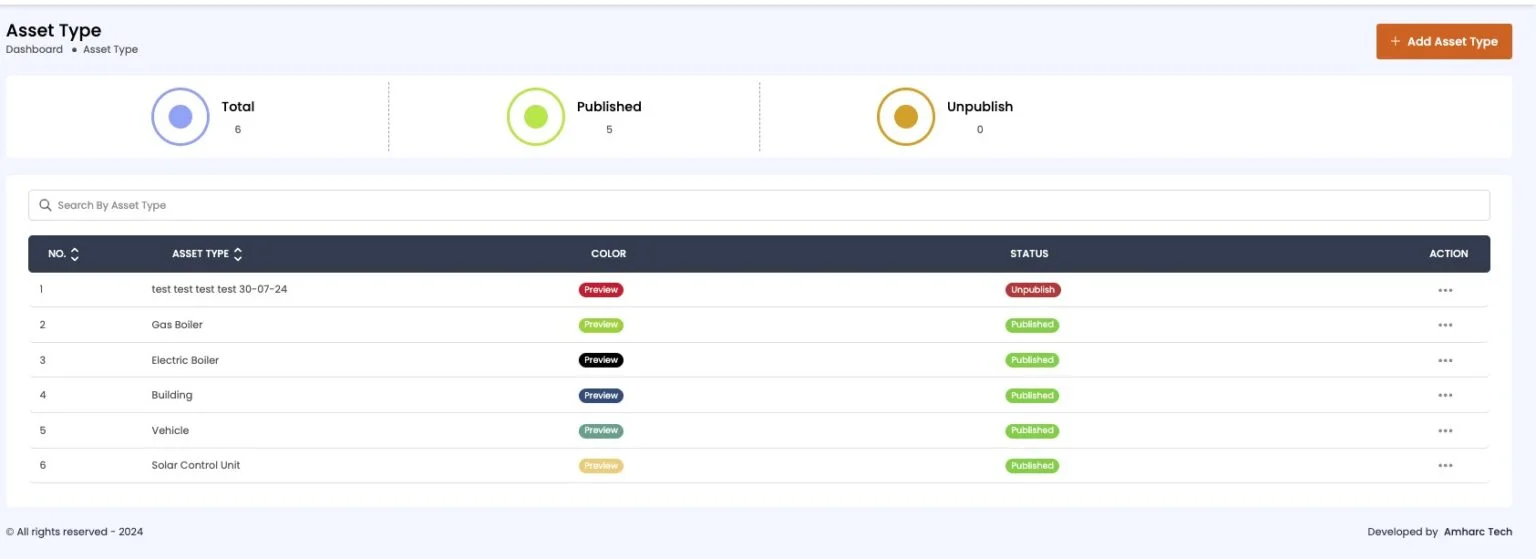Image resolution: width=1536 pixels, height=559 pixels.
Task: Click the Add Asset Type button
Action: 1443,42
